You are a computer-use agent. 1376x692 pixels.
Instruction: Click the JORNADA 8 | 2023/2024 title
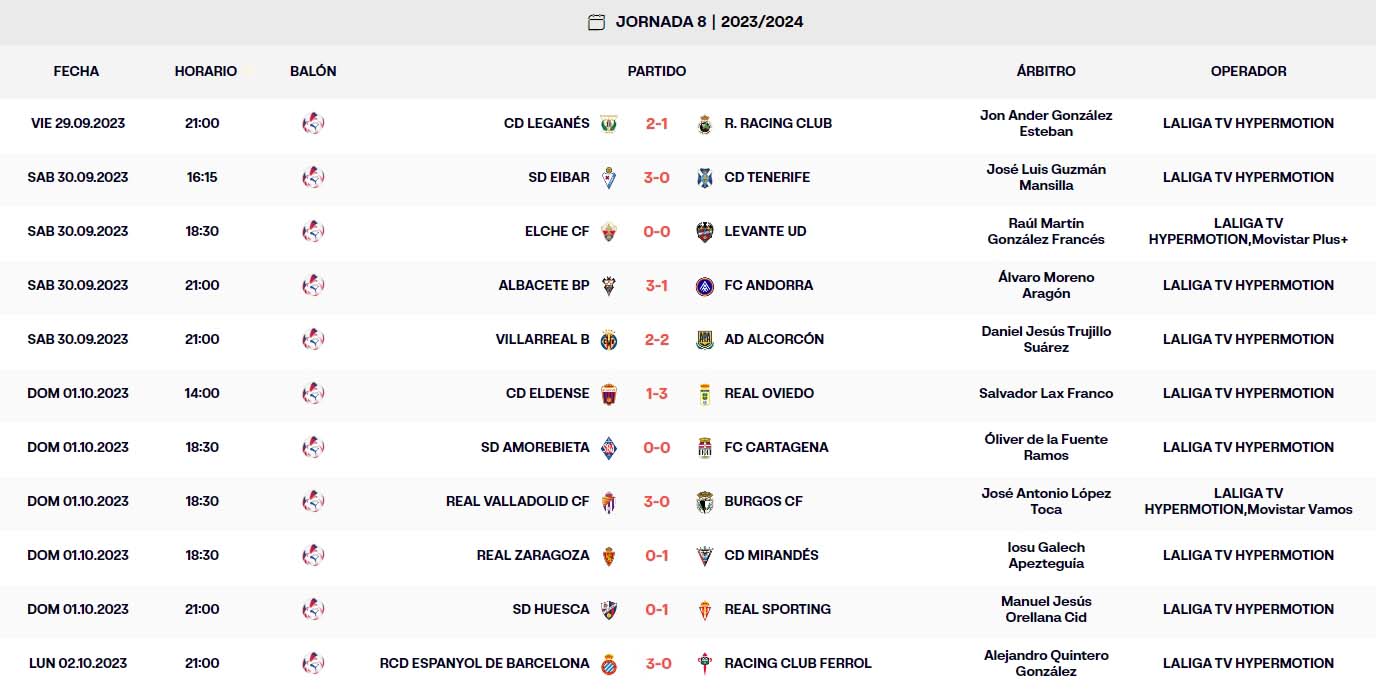[x=711, y=21]
